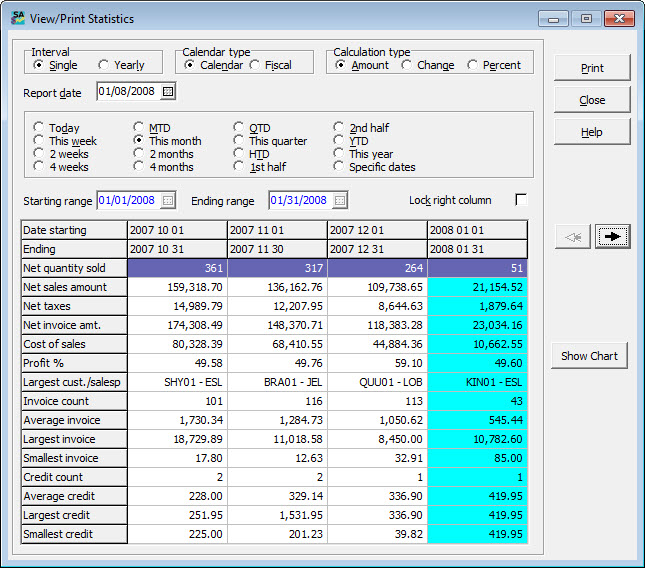645x568 pixels.
Task: Click into the Report date field
Action: click(128, 93)
